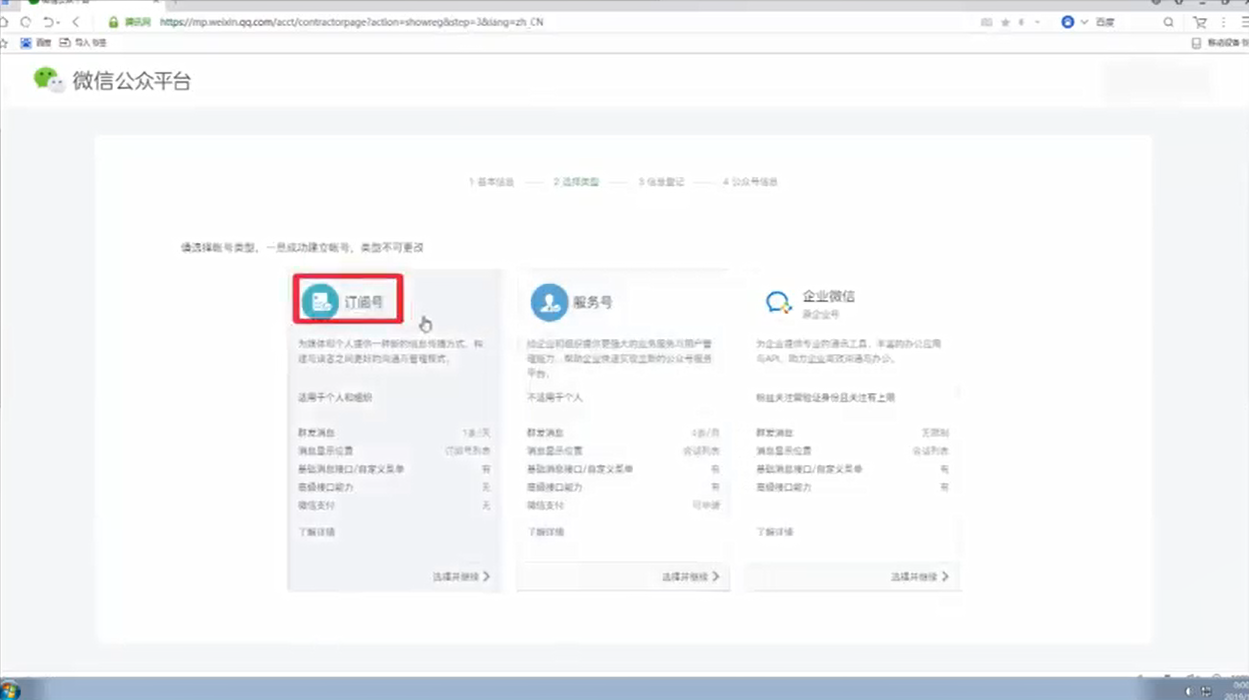Click the 服务号 title text
This screenshot has width=1249, height=700.
click(x=592, y=301)
